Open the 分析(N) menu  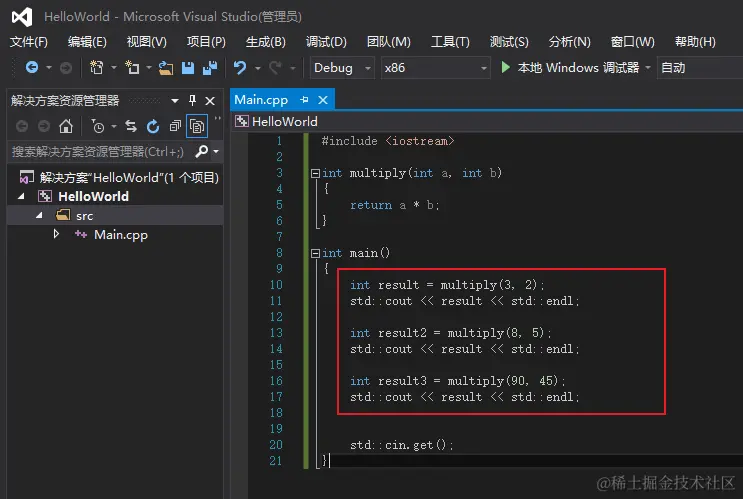(569, 42)
